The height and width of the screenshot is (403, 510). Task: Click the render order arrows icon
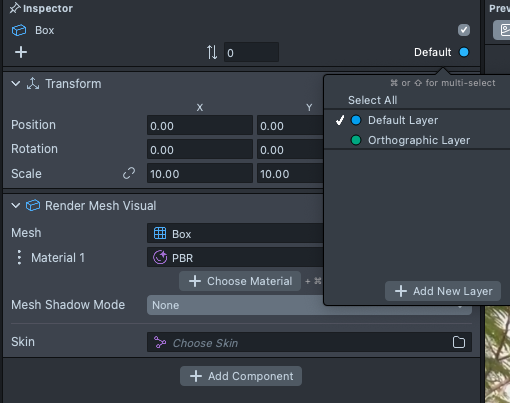click(212, 52)
